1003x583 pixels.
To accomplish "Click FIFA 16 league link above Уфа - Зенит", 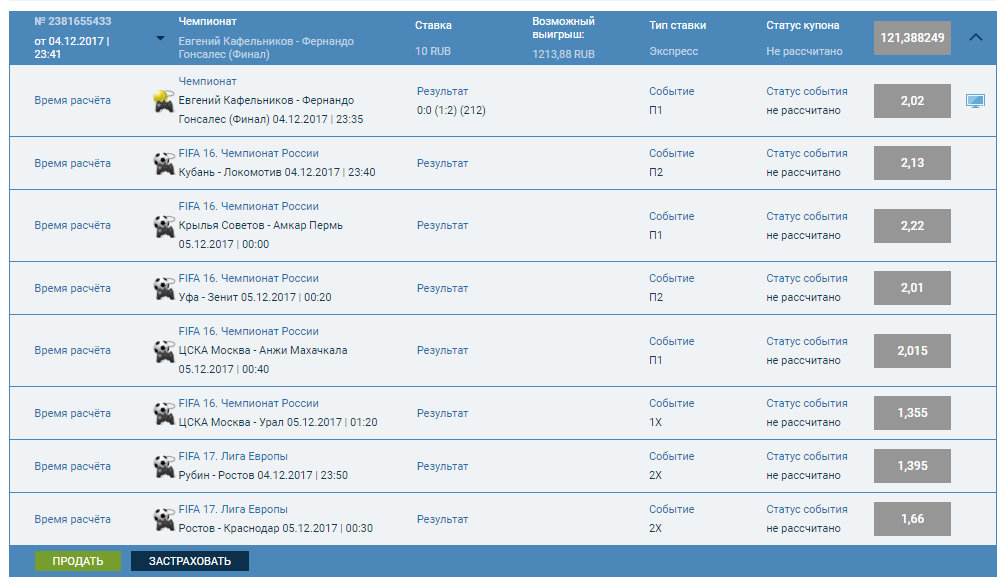I will [x=248, y=278].
